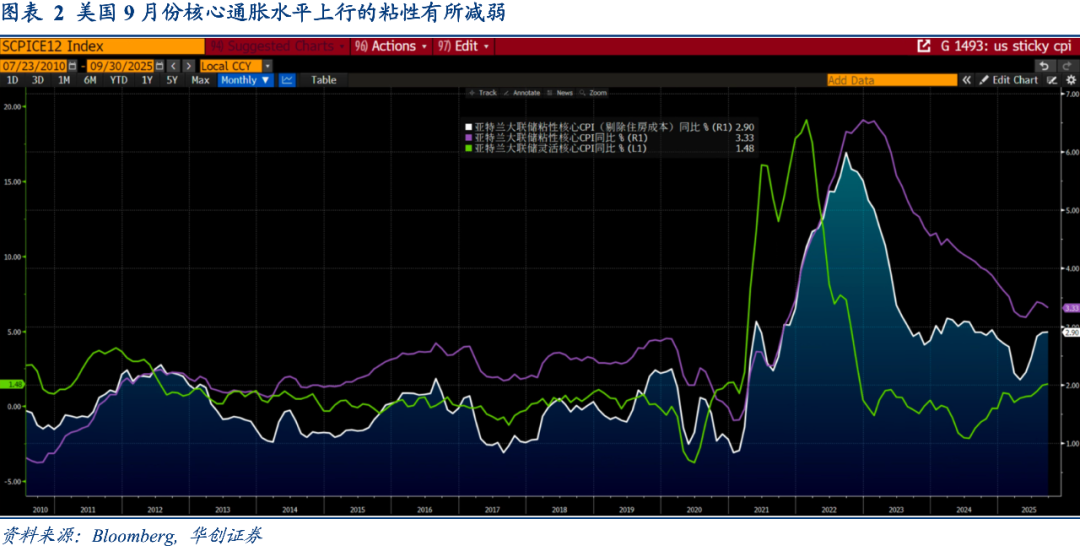The width and height of the screenshot is (1080, 546).
Task: Open the 94) Suggested Charts dropdown
Action: click(278, 46)
